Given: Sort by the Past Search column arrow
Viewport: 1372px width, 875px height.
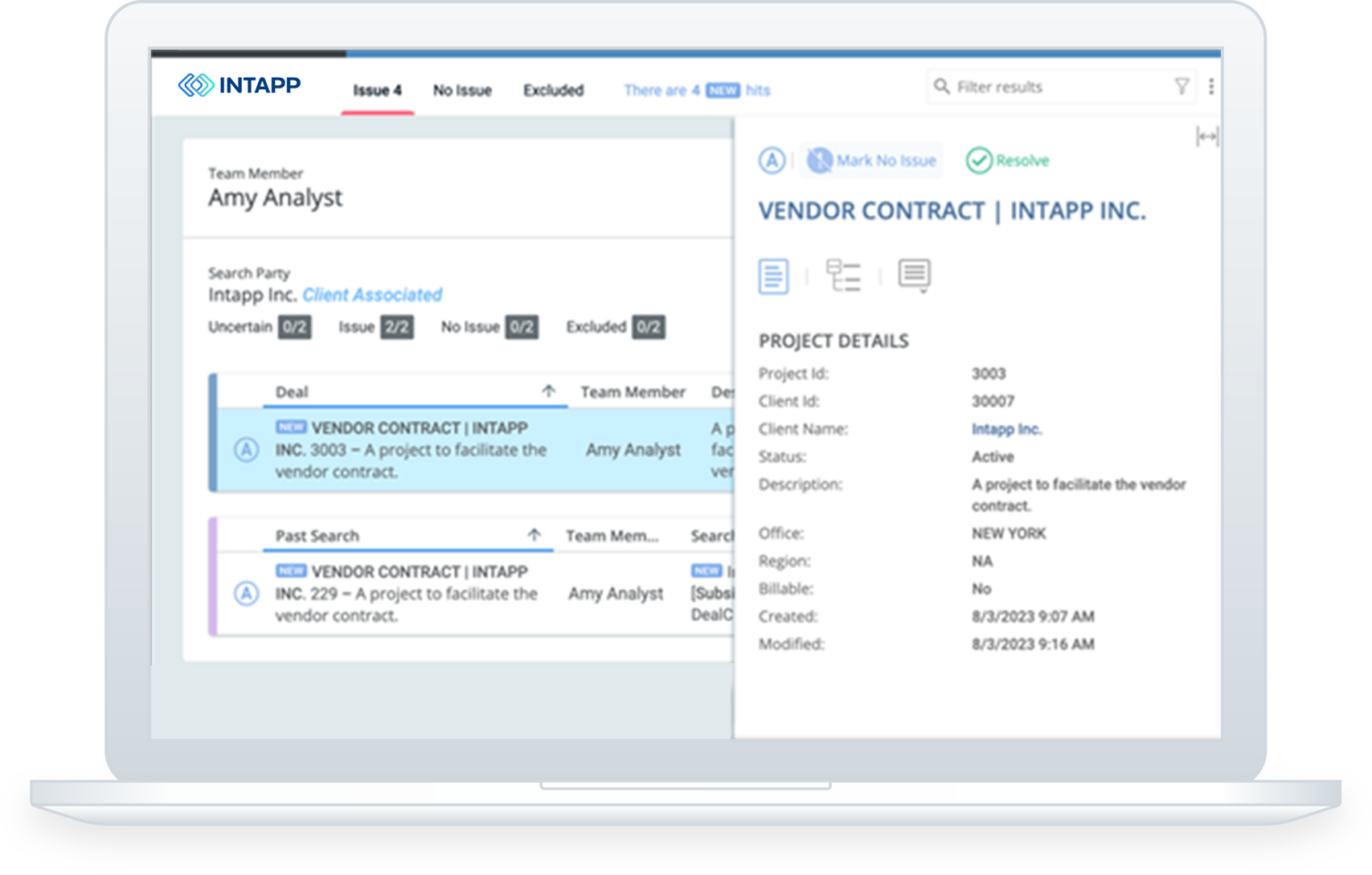Looking at the screenshot, I should [x=534, y=536].
